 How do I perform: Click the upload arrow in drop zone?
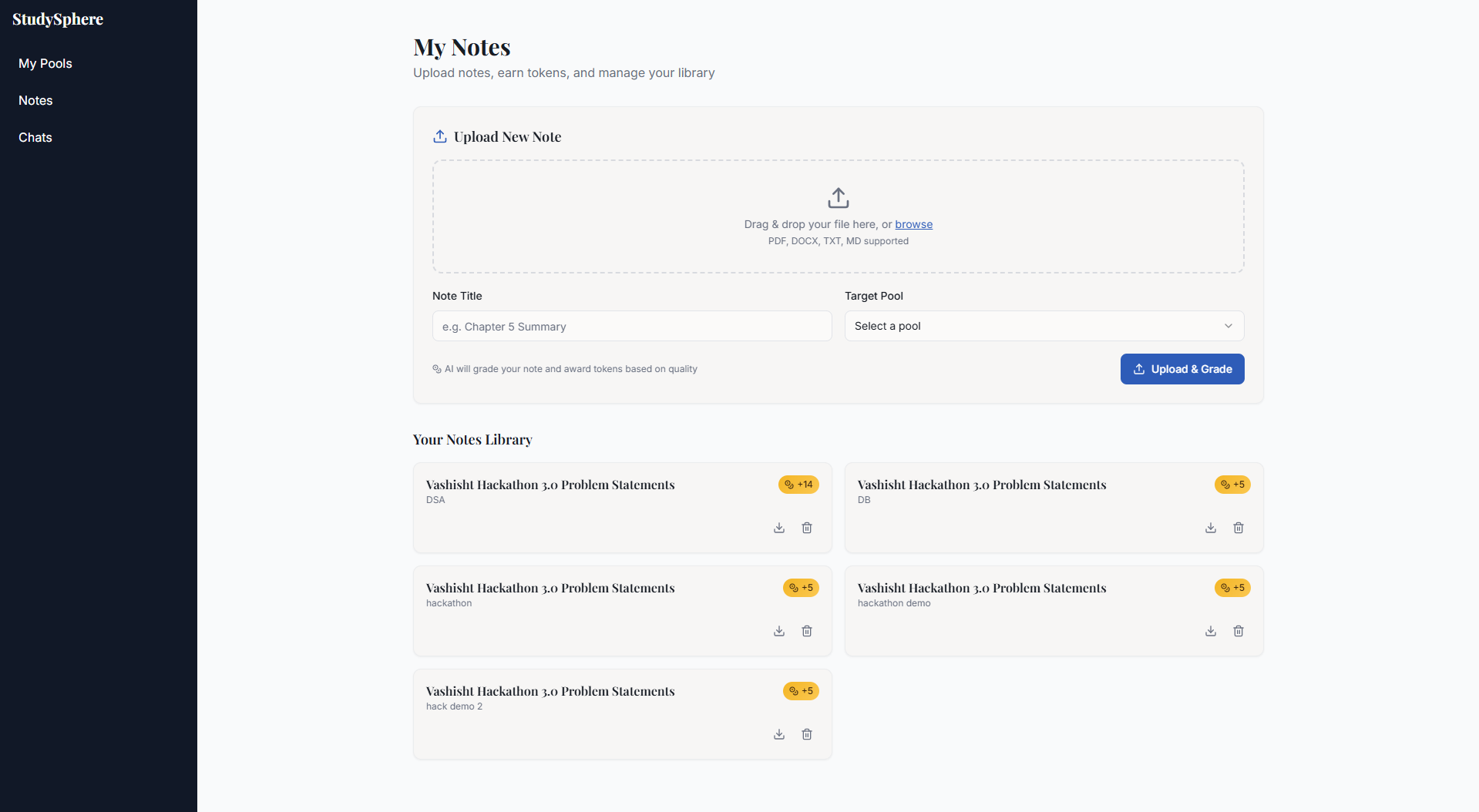pos(839,198)
